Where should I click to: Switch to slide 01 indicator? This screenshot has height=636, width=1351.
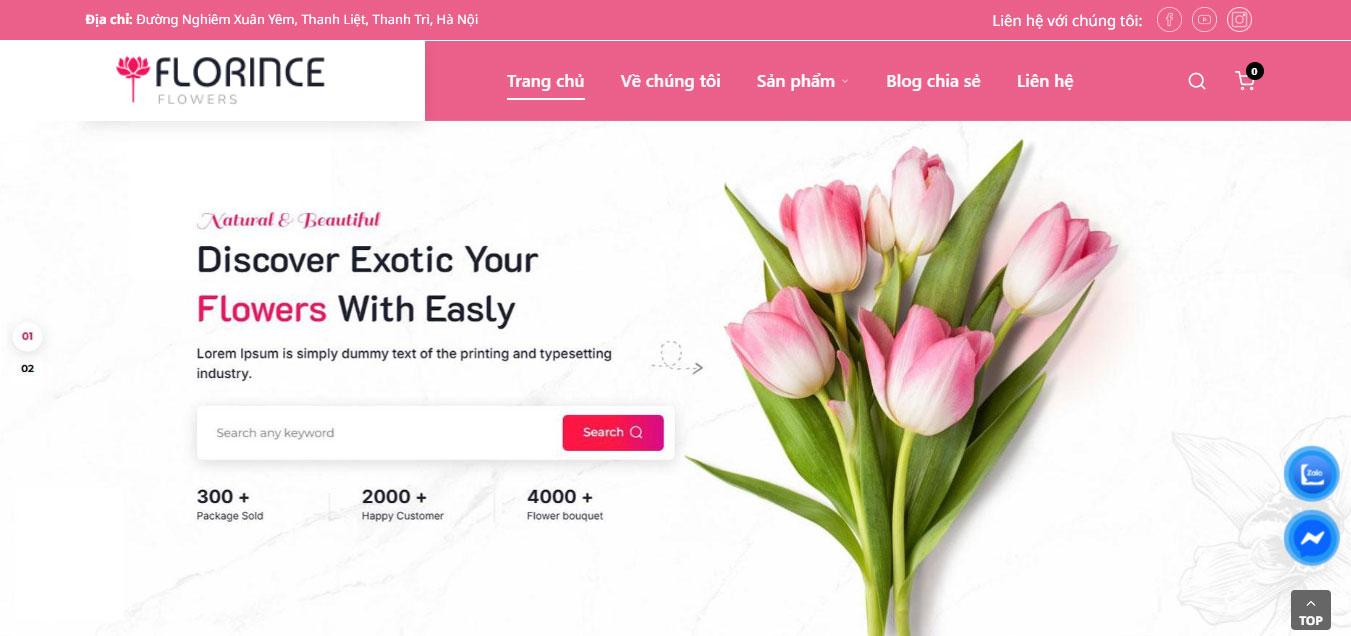(x=27, y=336)
